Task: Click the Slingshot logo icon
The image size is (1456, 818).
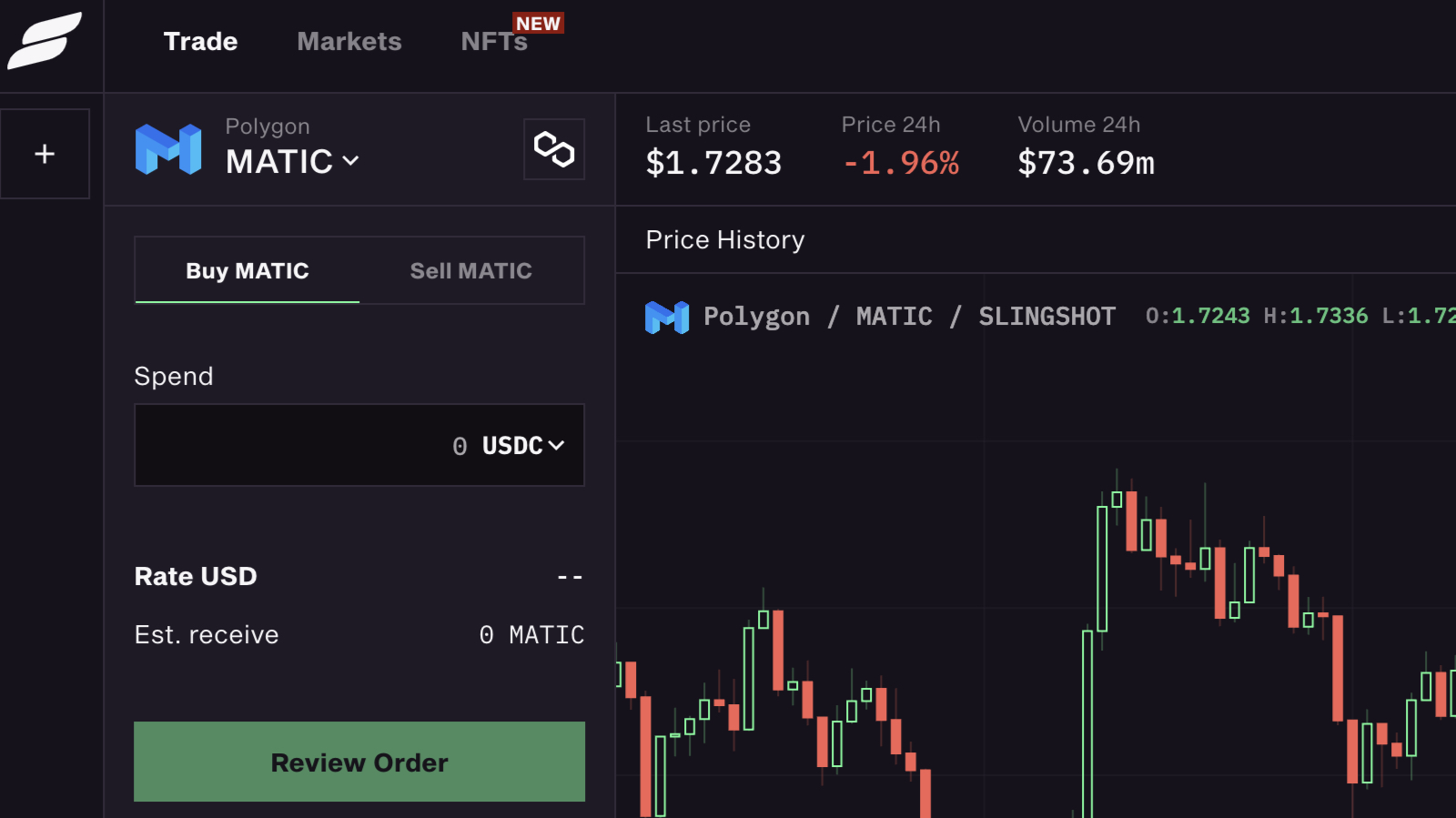Action: tap(45, 41)
